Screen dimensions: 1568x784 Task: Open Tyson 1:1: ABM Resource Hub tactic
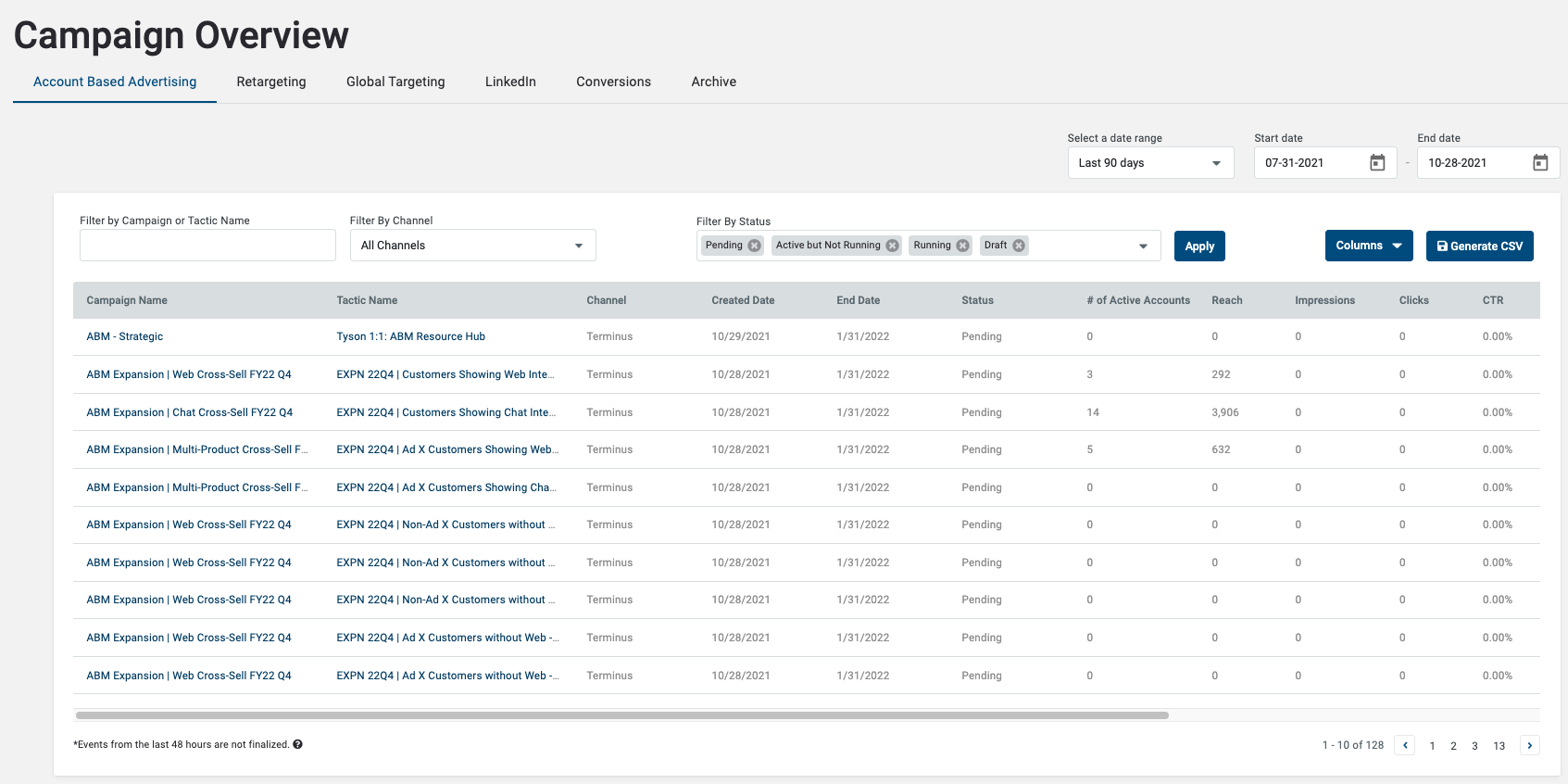pyautogui.click(x=410, y=336)
